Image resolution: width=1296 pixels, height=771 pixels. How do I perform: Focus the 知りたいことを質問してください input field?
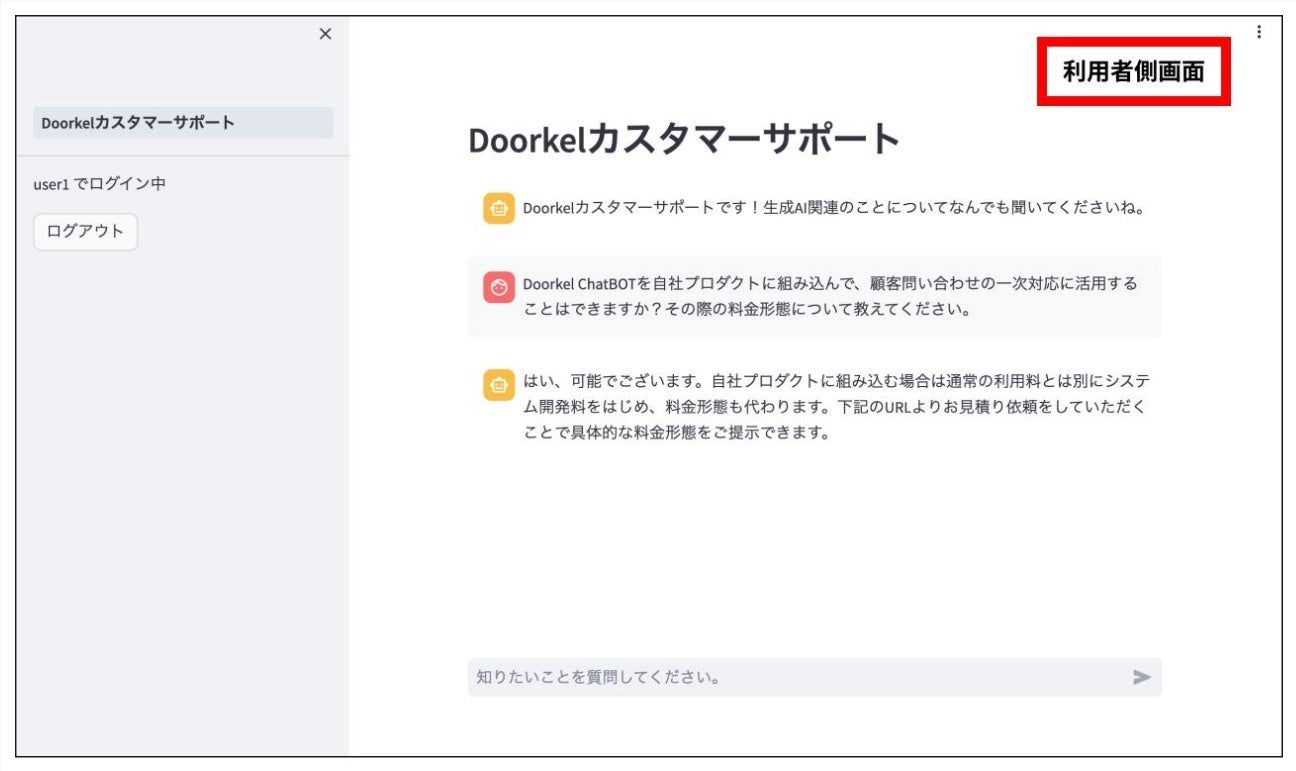pos(790,677)
